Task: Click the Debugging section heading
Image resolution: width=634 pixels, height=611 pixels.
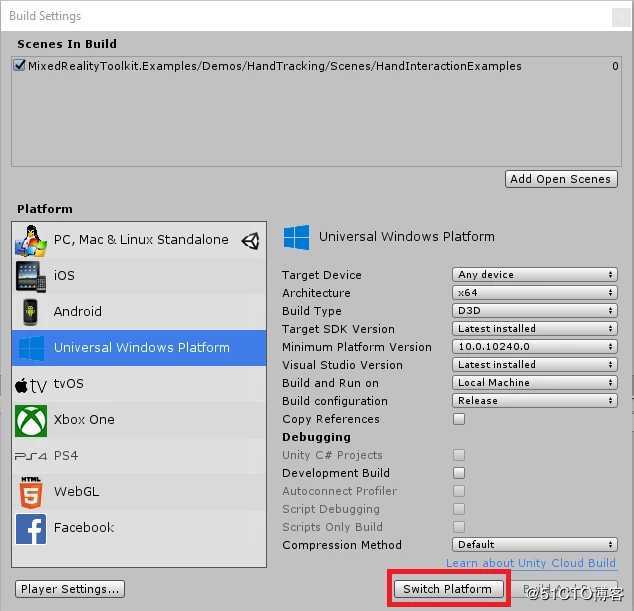Action: coord(316,437)
